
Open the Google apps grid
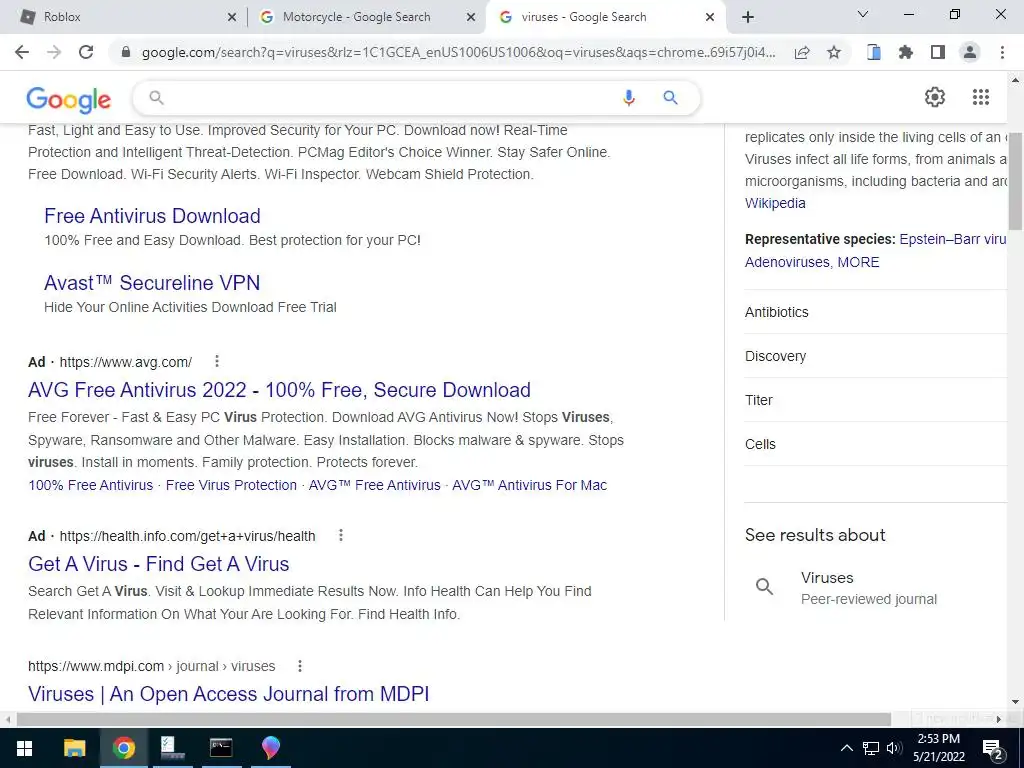click(x=980, y=97)
